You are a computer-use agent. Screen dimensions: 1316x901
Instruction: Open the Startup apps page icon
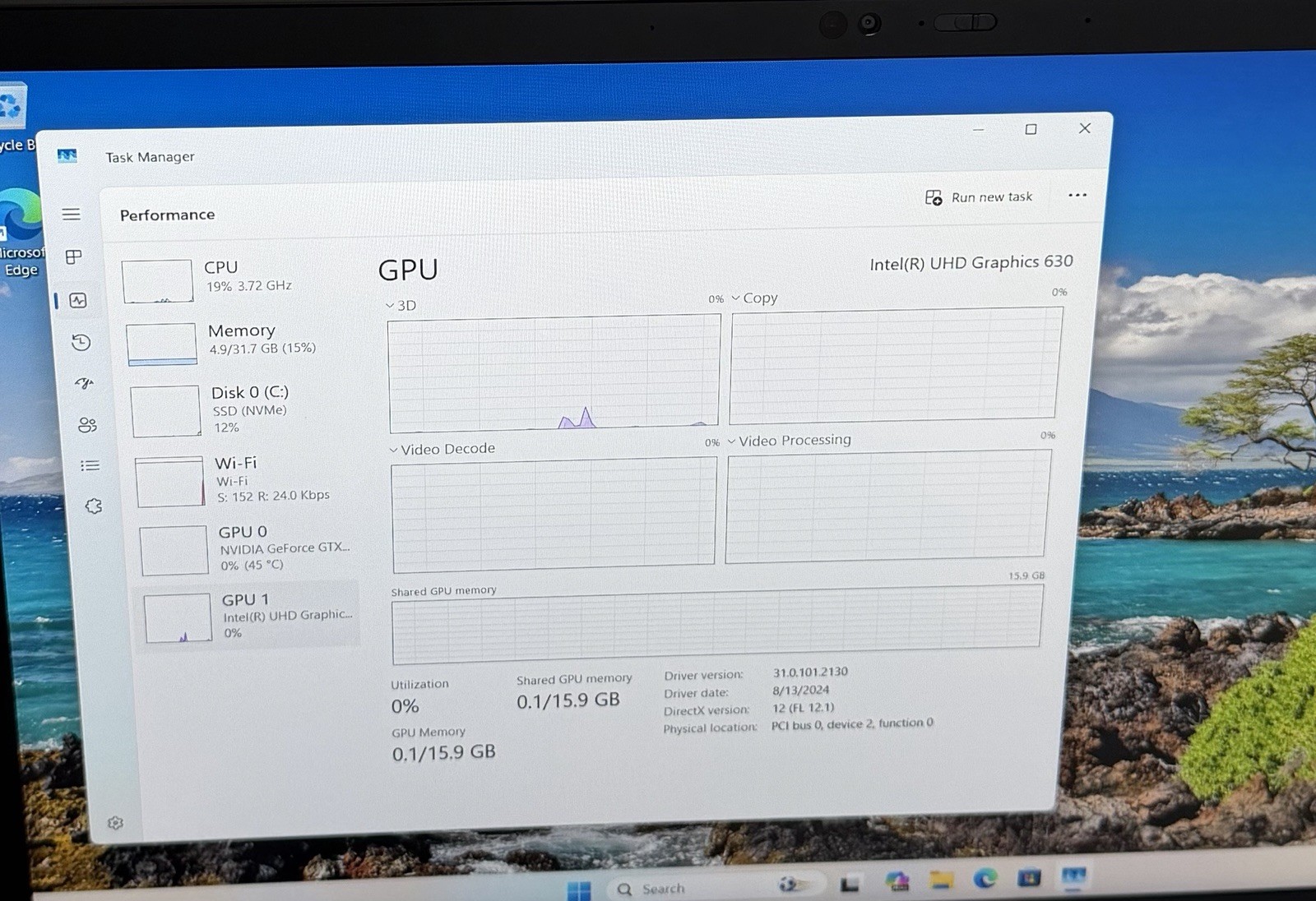(x=84, y=383)
